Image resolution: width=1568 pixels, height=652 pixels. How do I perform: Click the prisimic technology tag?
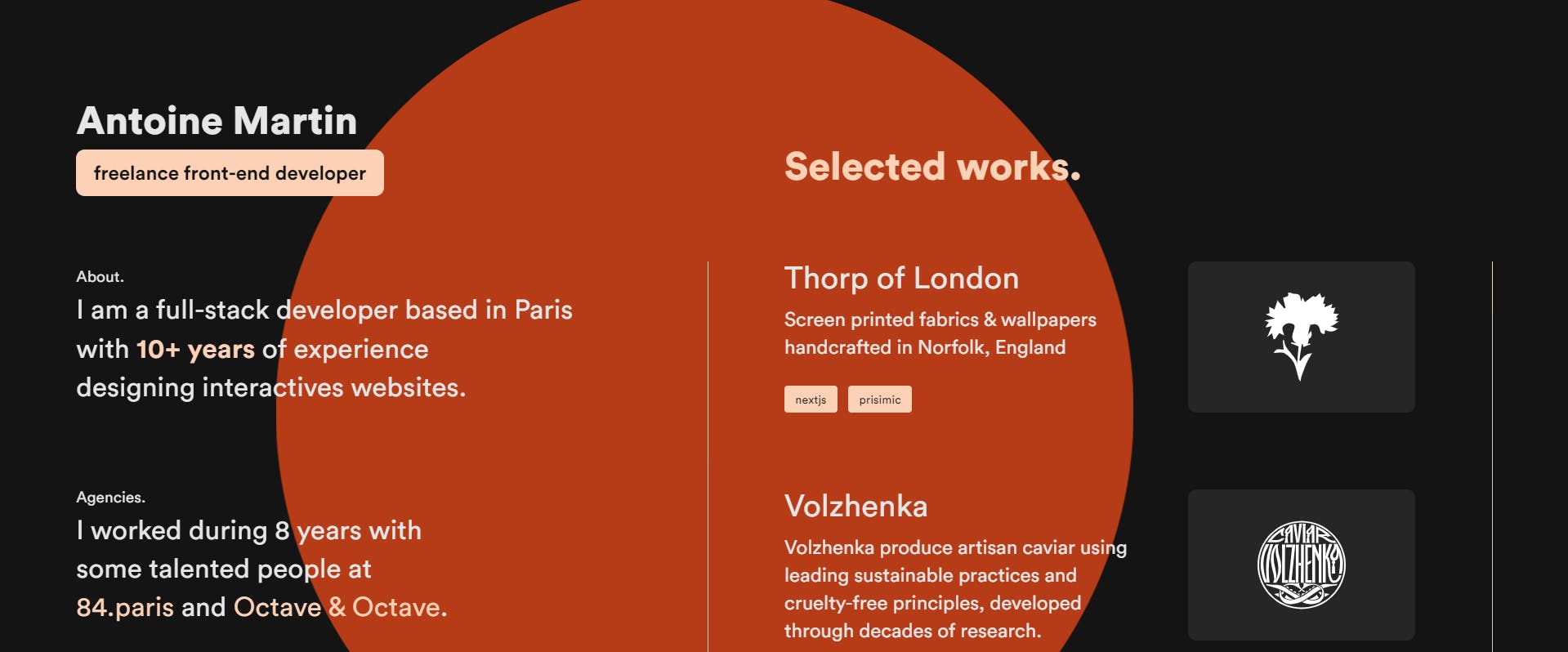click(x=879, y=400)
